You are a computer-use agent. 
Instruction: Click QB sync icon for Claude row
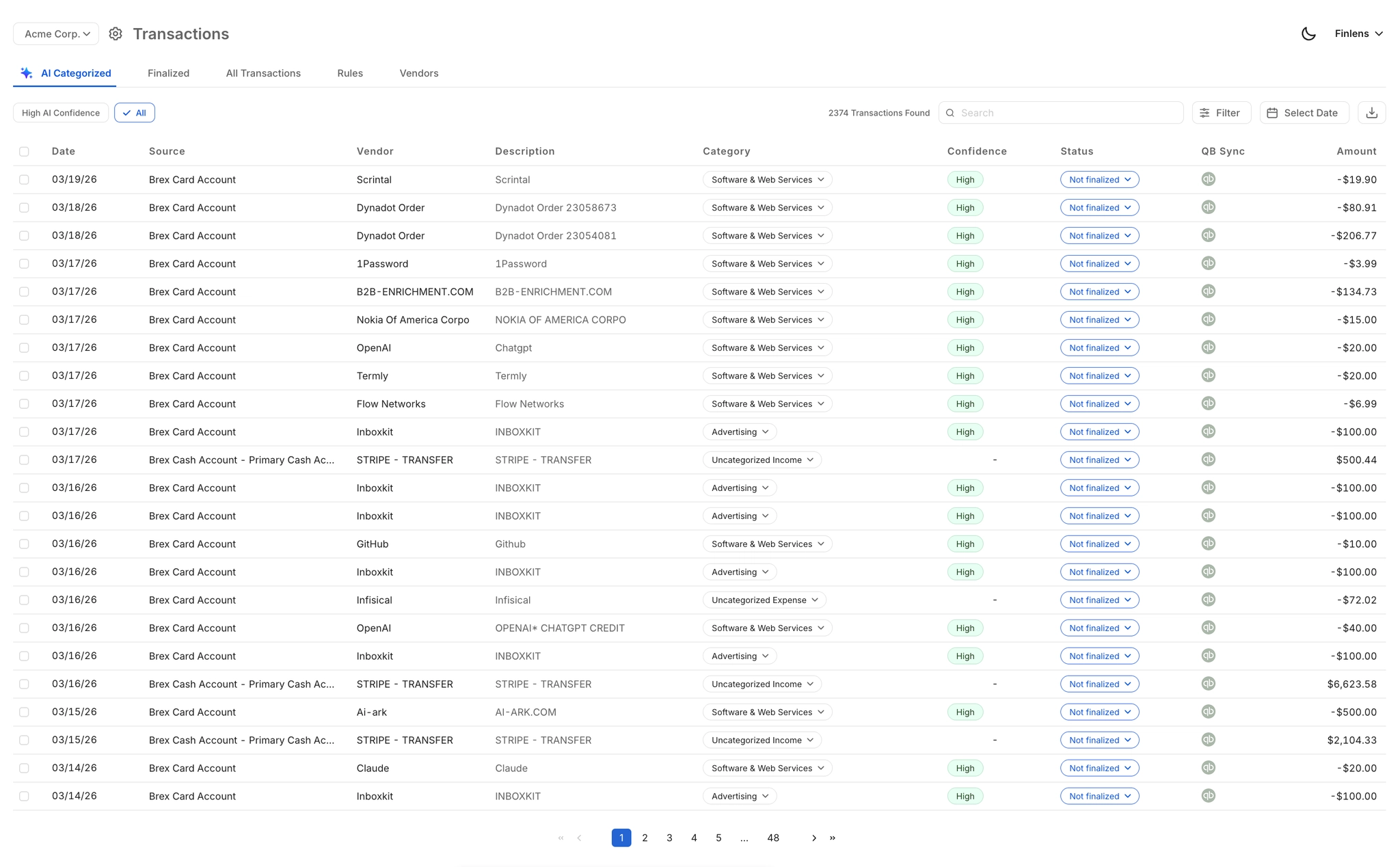[1208, 768]
